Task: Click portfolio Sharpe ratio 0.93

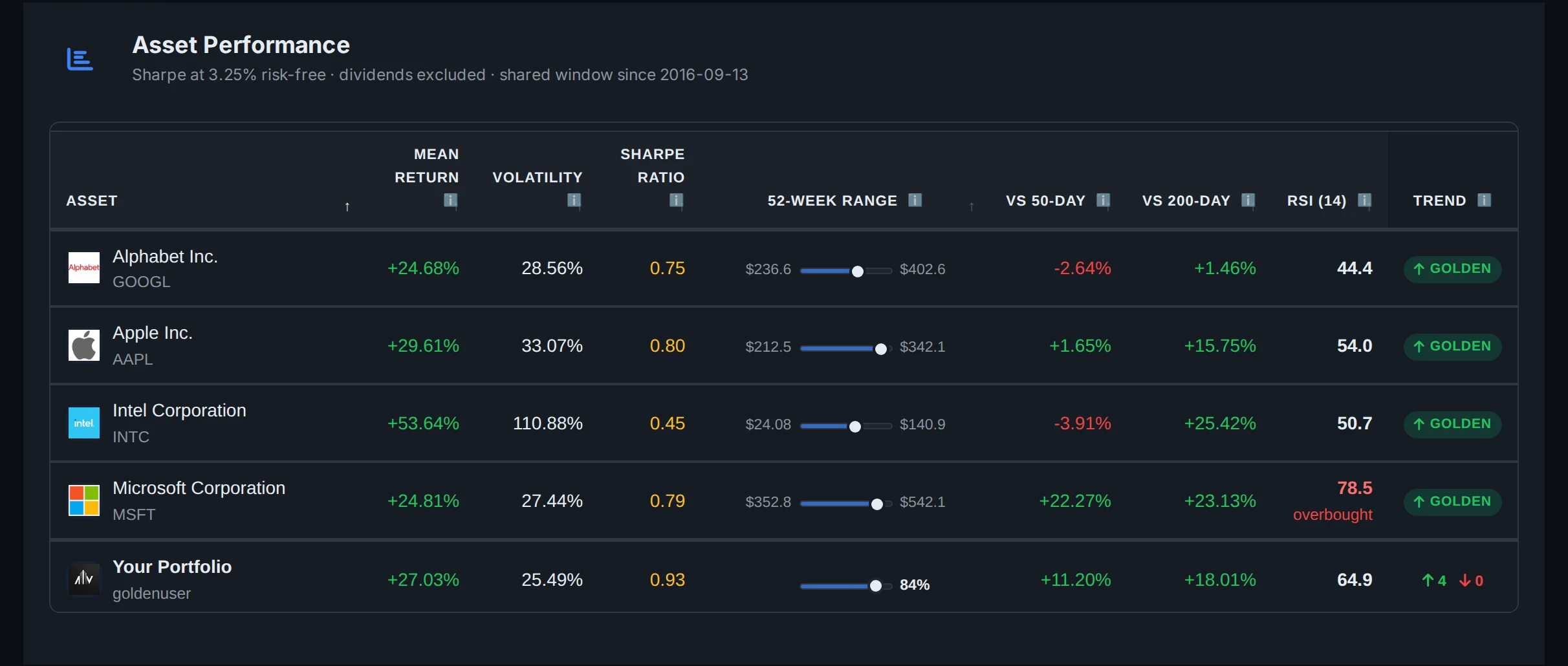Action: pyautogui.click(x=668, y=580)
